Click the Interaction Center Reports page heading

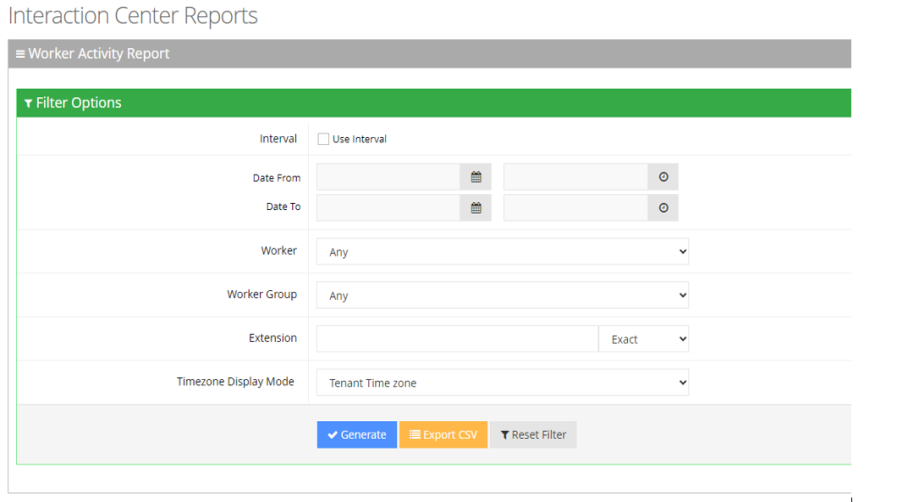click(x=133, y=16)
